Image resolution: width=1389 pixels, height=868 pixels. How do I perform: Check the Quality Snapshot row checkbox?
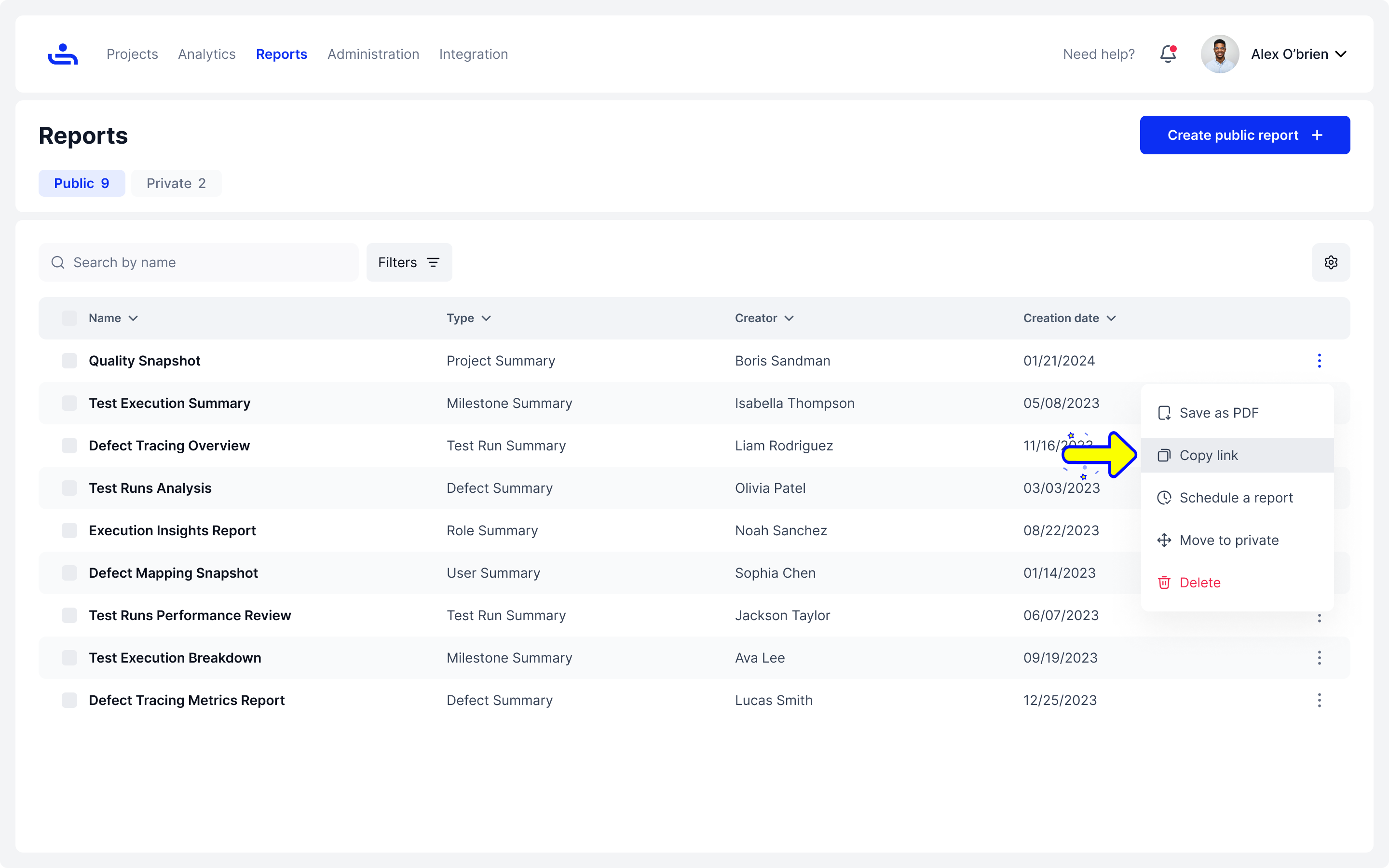point(69,361)
